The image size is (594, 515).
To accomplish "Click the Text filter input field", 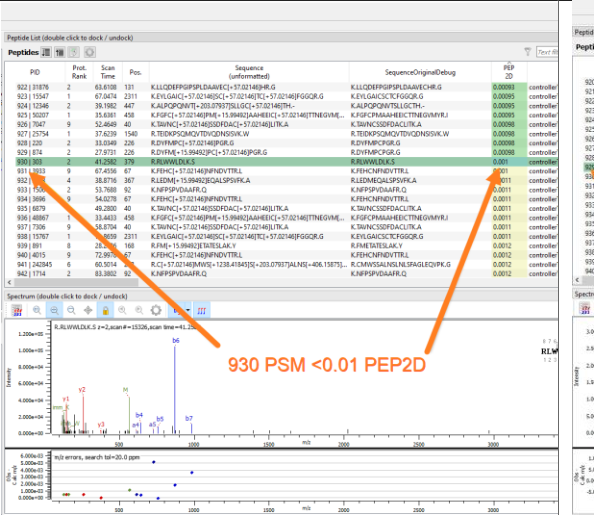I will click(x=547, y=52).
